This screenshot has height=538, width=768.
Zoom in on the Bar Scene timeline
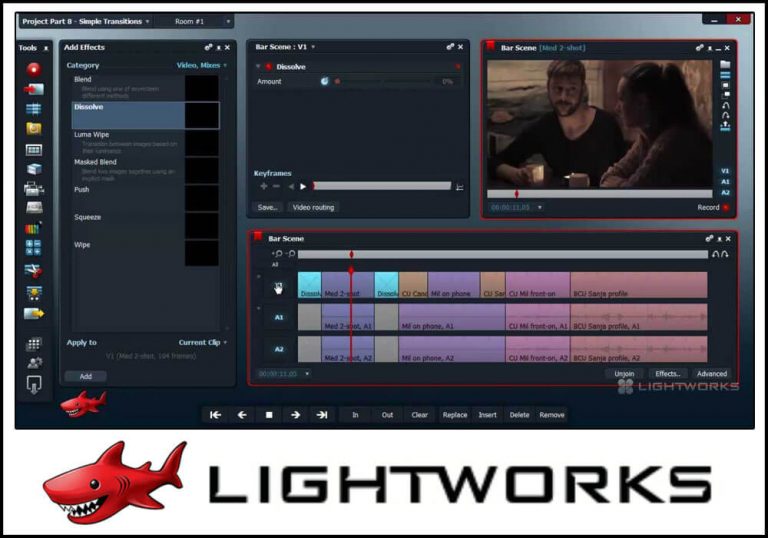click(277, 254)
